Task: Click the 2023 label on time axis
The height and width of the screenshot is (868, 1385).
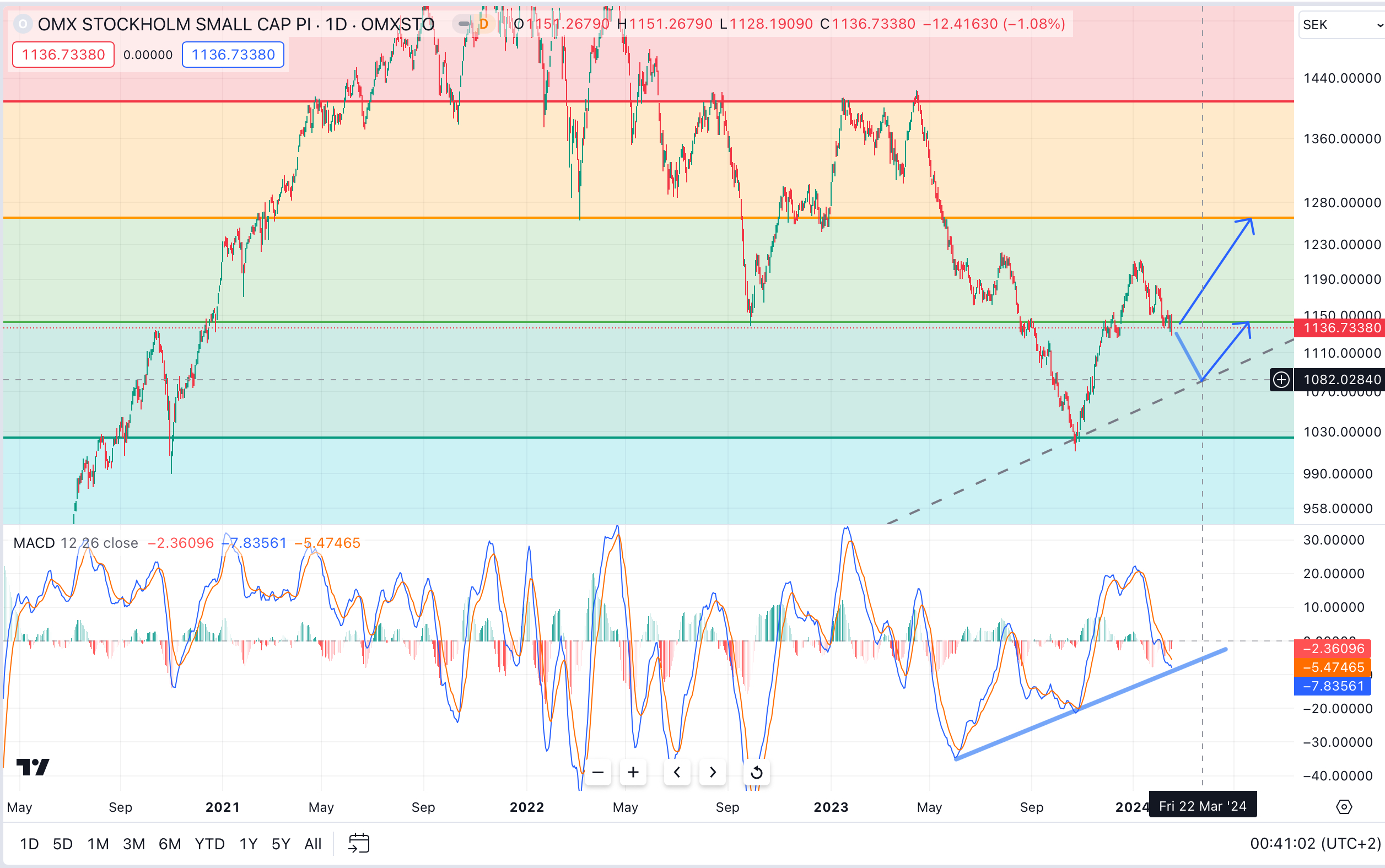Action: (x=831, y=807)
